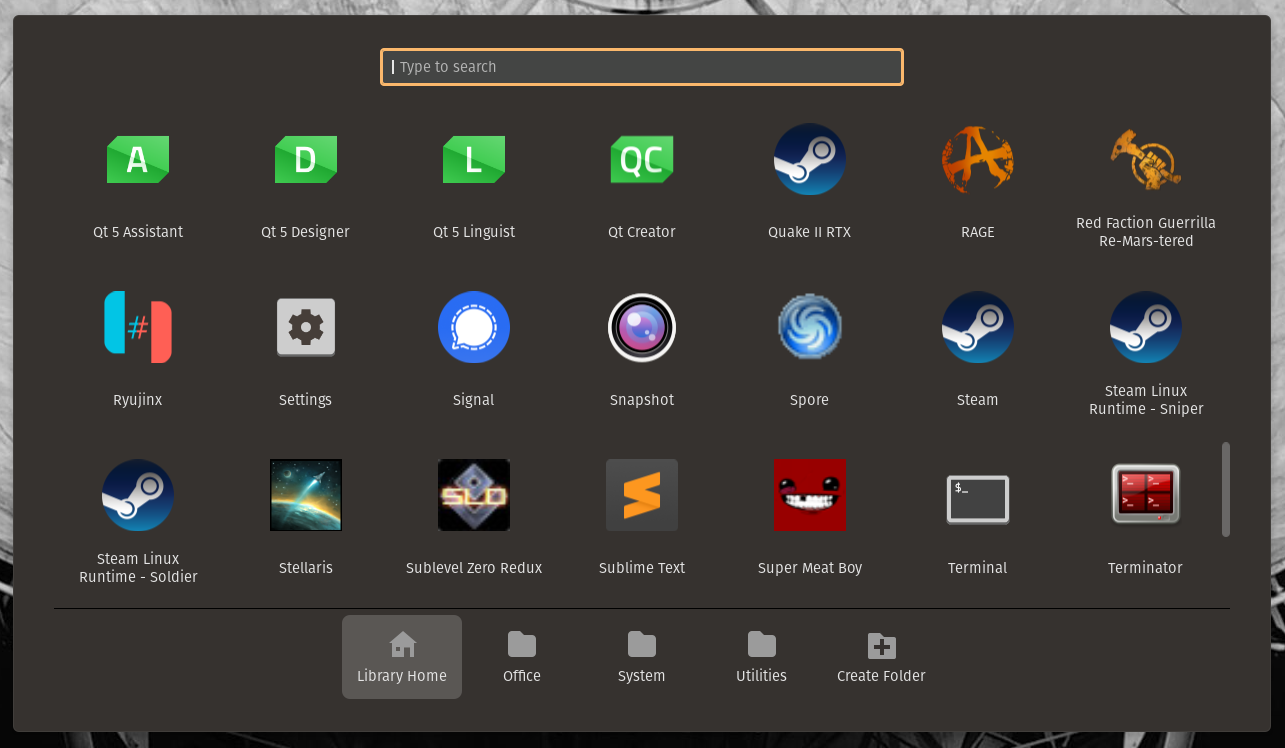
Task: Open the Terminal app
Action: [978, 500]
